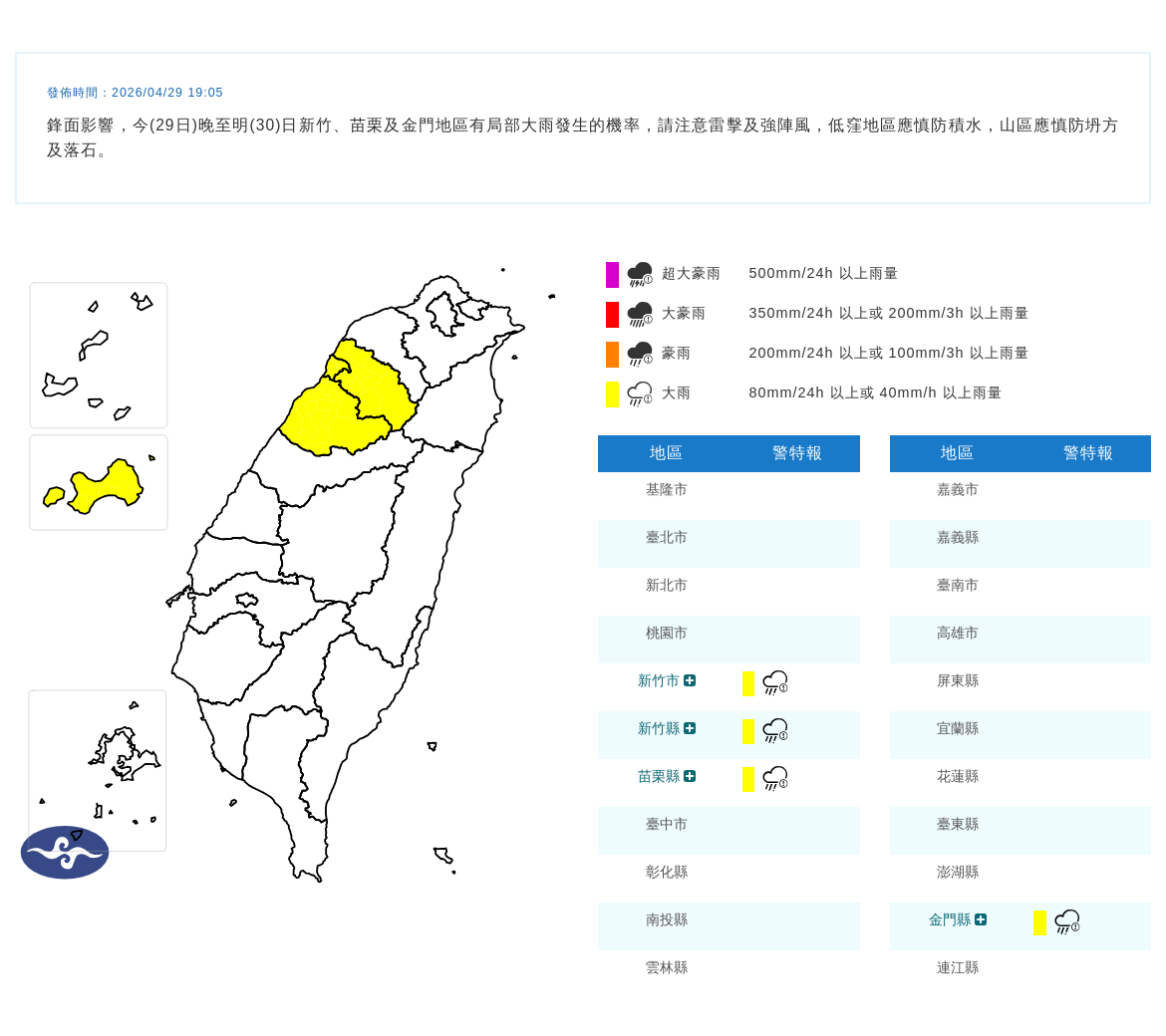Open the 新竹市 county link
This screenshot has width=1166, height=1036.
[658, 680]
